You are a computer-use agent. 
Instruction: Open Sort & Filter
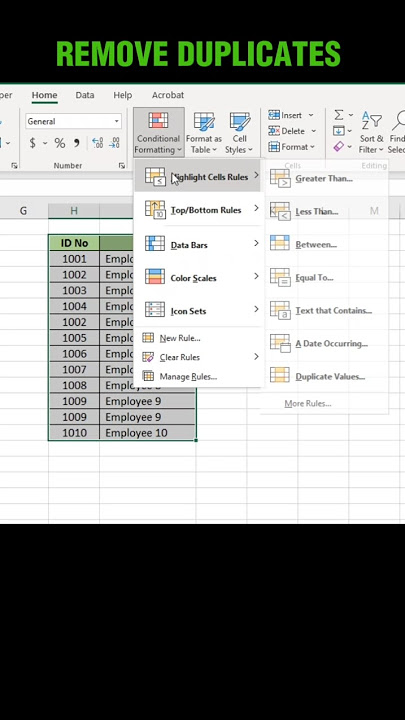(x=371, y=133)
